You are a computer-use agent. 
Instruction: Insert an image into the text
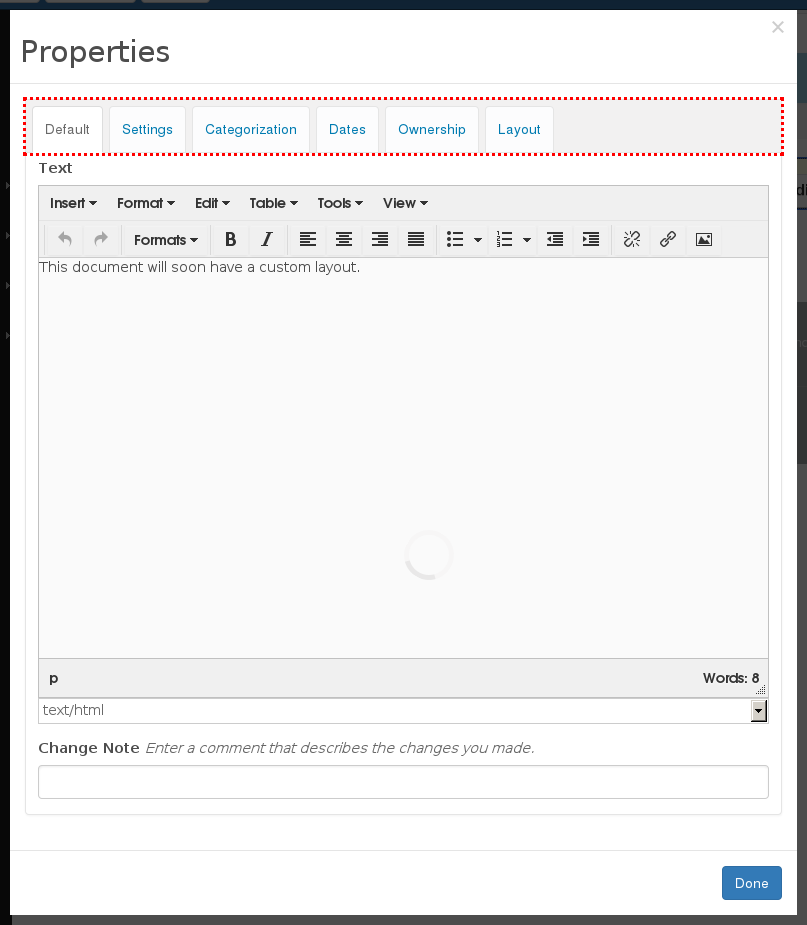tap(704, 239)
